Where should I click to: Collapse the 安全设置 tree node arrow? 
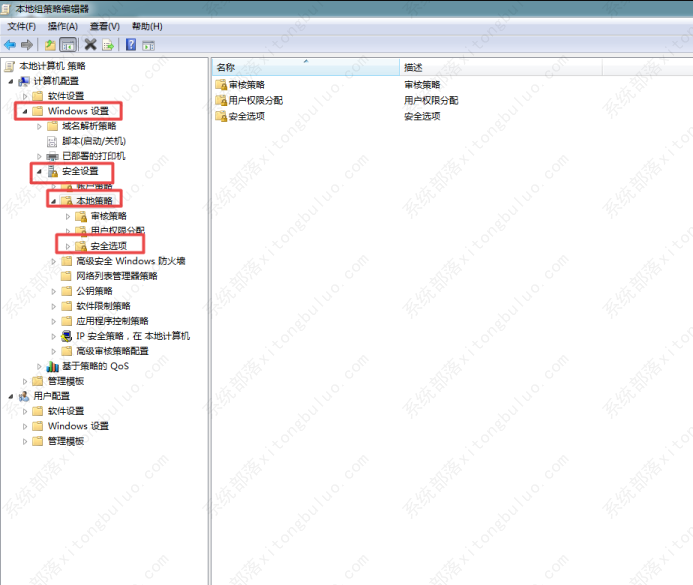39,171
